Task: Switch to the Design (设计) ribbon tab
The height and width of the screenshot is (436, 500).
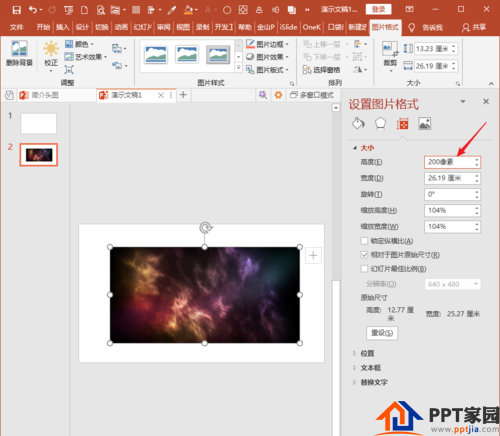Action: tap(82, 27)
